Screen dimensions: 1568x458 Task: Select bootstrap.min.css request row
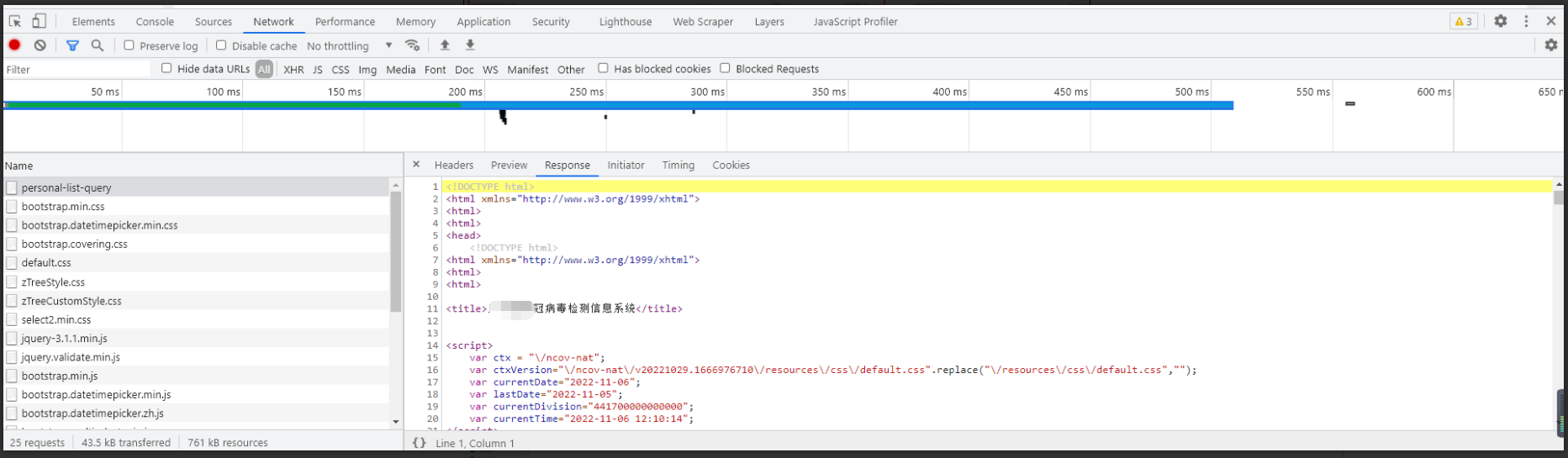(x=197, y=206)
